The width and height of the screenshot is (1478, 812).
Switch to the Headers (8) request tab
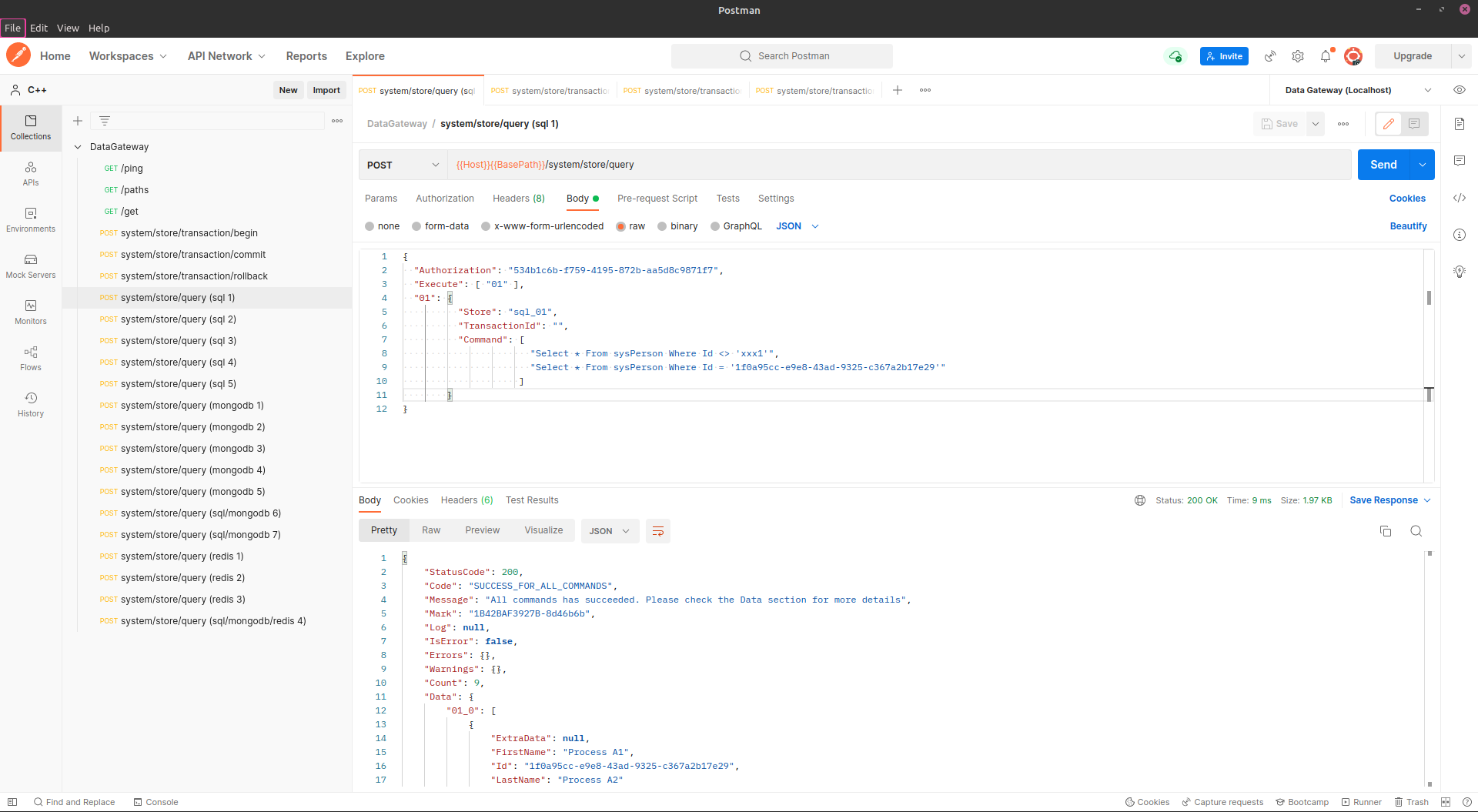click(519, 199)
